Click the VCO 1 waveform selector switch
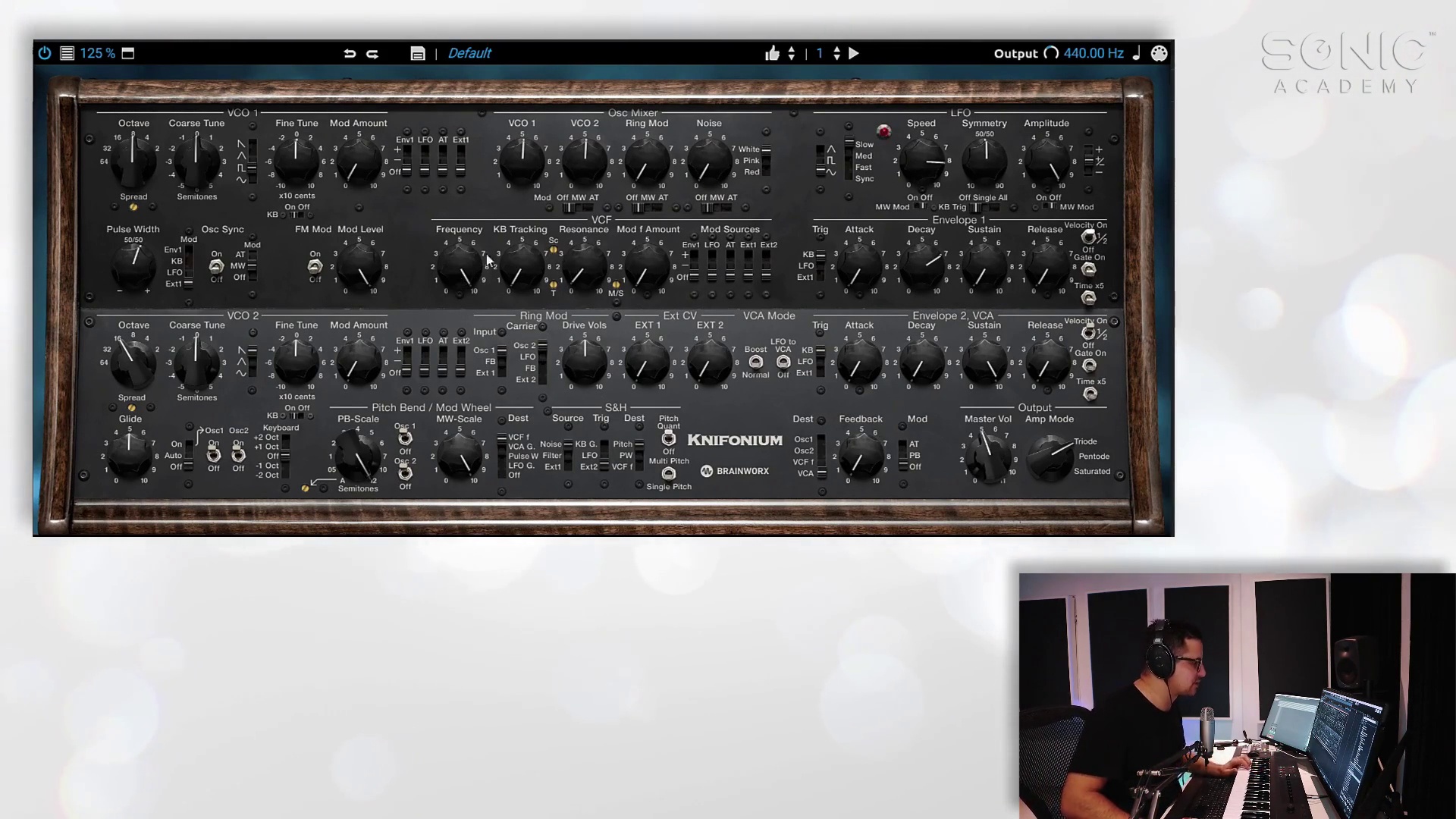This screenshot has width=1456, height=819. click(253, 162)
